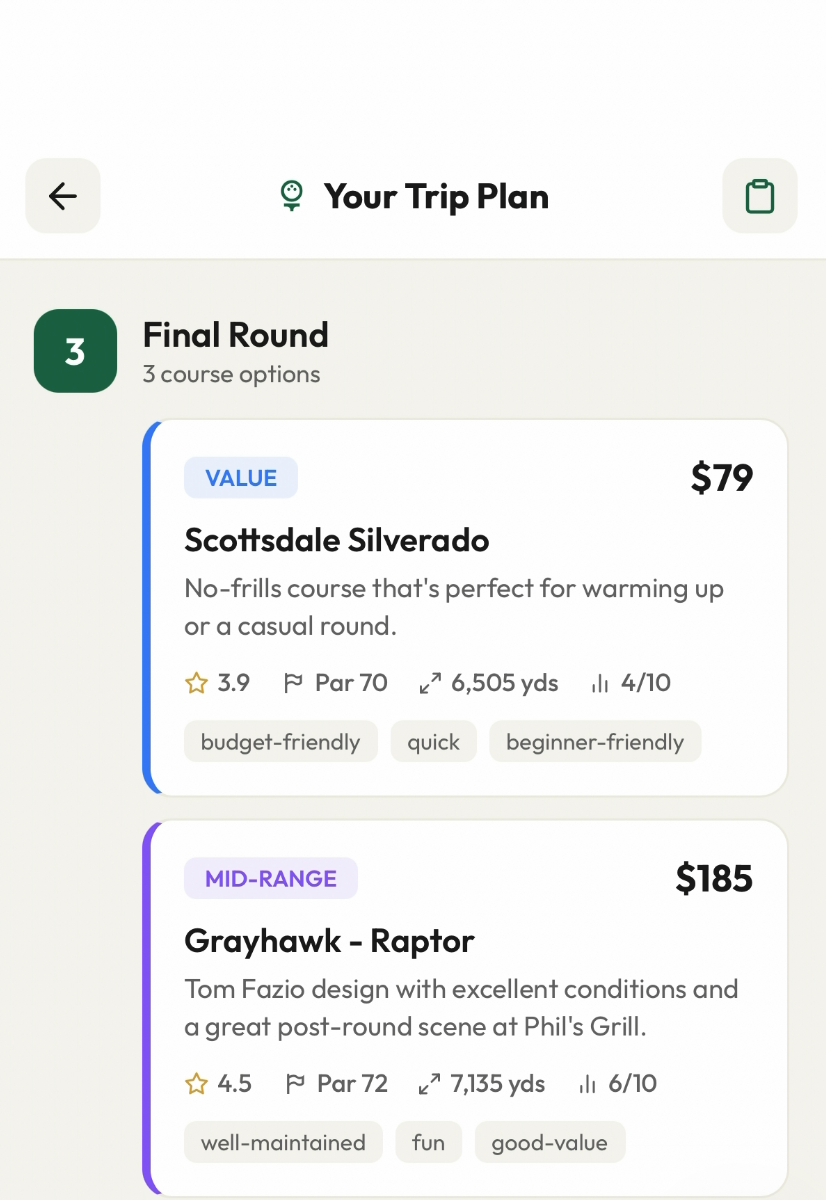Go back using the arrow button
The image size is (826, 1200).
63,196
